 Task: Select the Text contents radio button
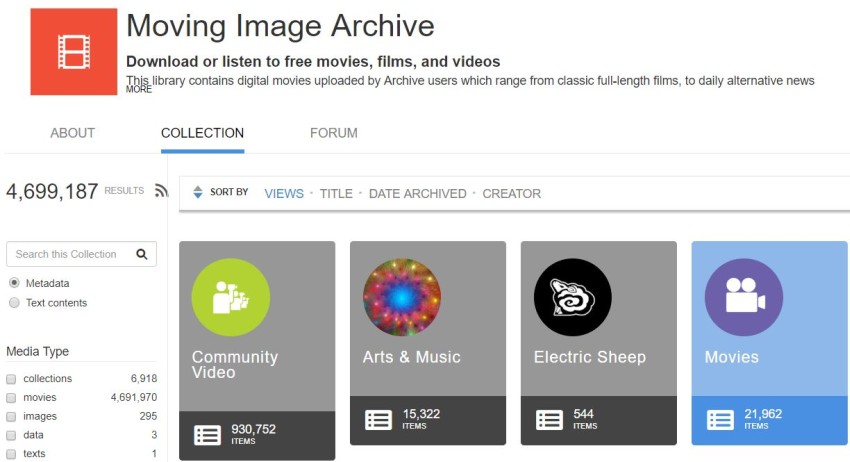(x=14, y=303)
